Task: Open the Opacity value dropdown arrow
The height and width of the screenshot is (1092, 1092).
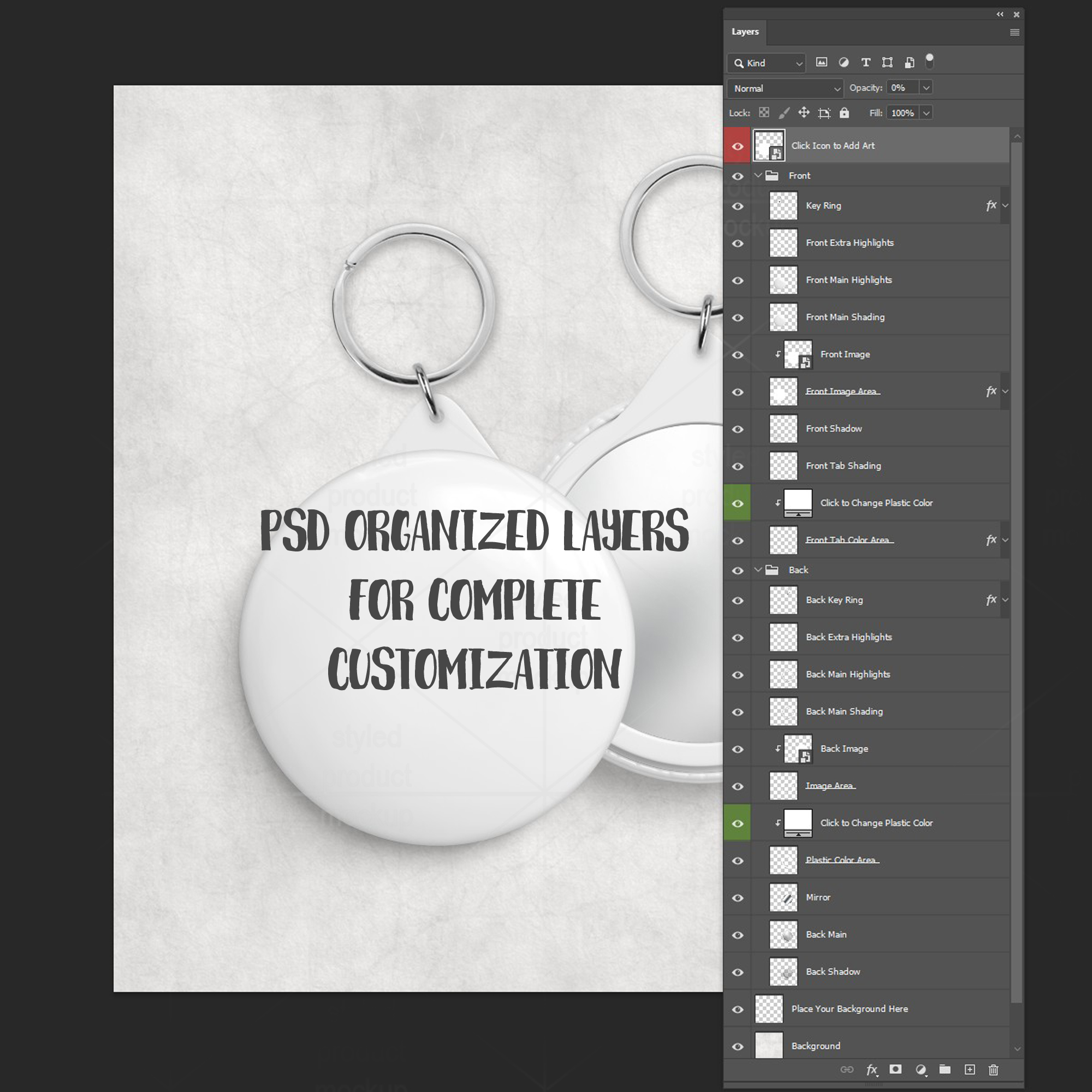Action: 926,87
